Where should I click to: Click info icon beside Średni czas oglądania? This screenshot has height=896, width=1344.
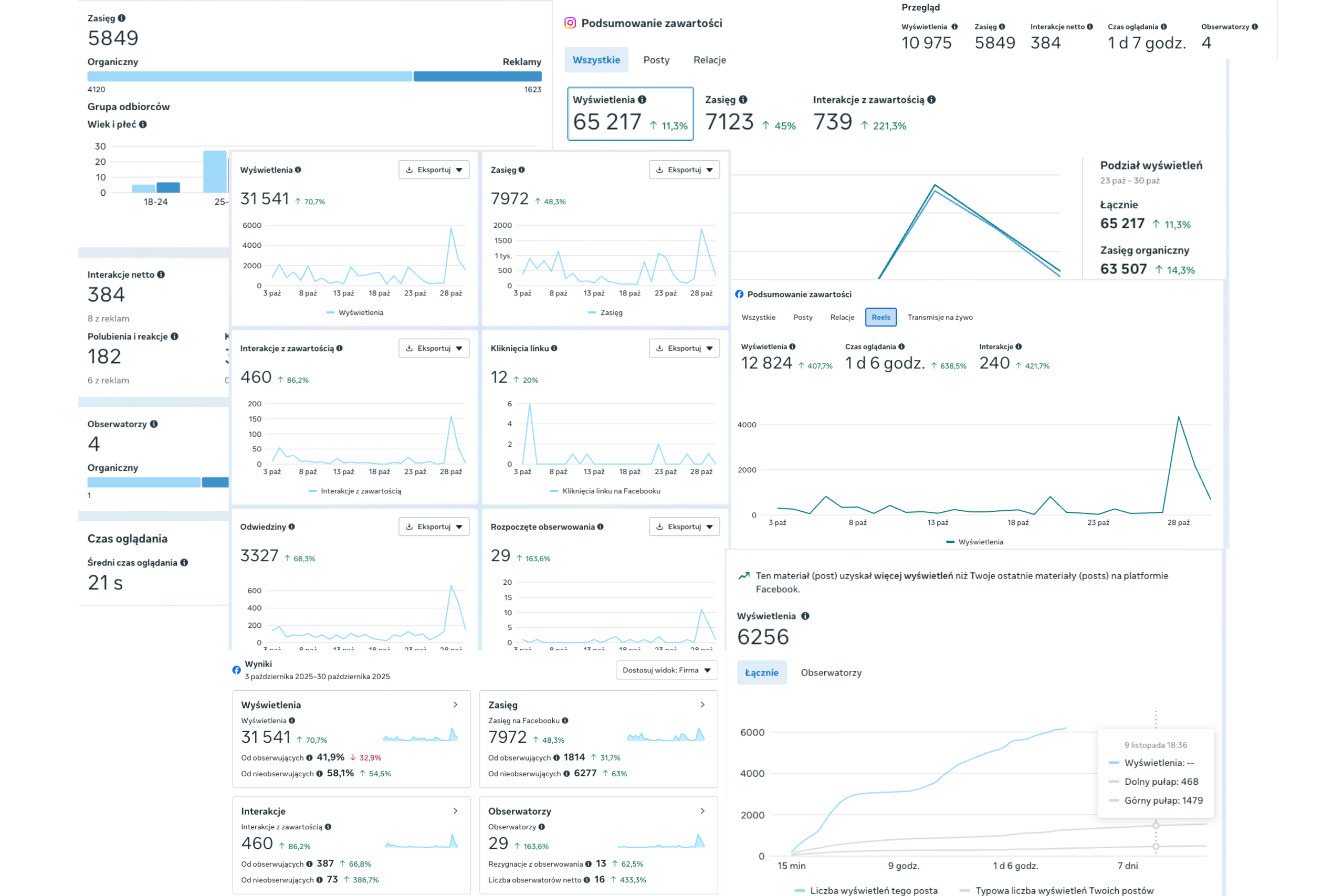point(184,563)
